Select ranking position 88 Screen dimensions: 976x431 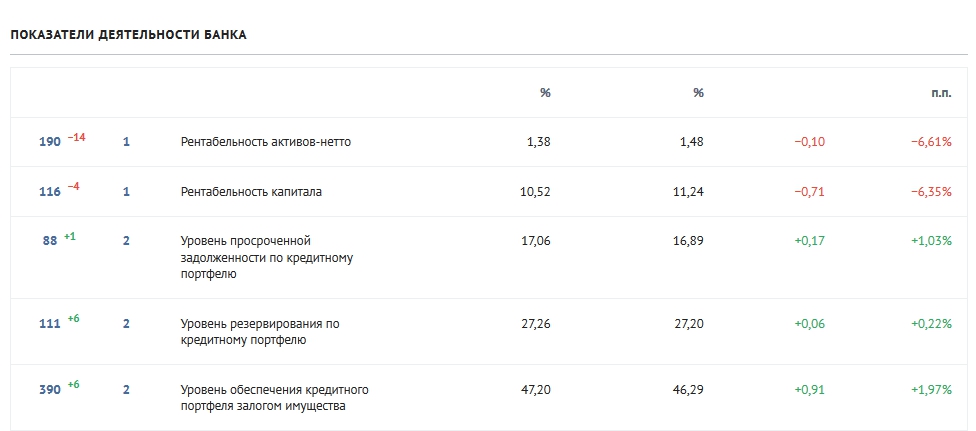[50, 241]
